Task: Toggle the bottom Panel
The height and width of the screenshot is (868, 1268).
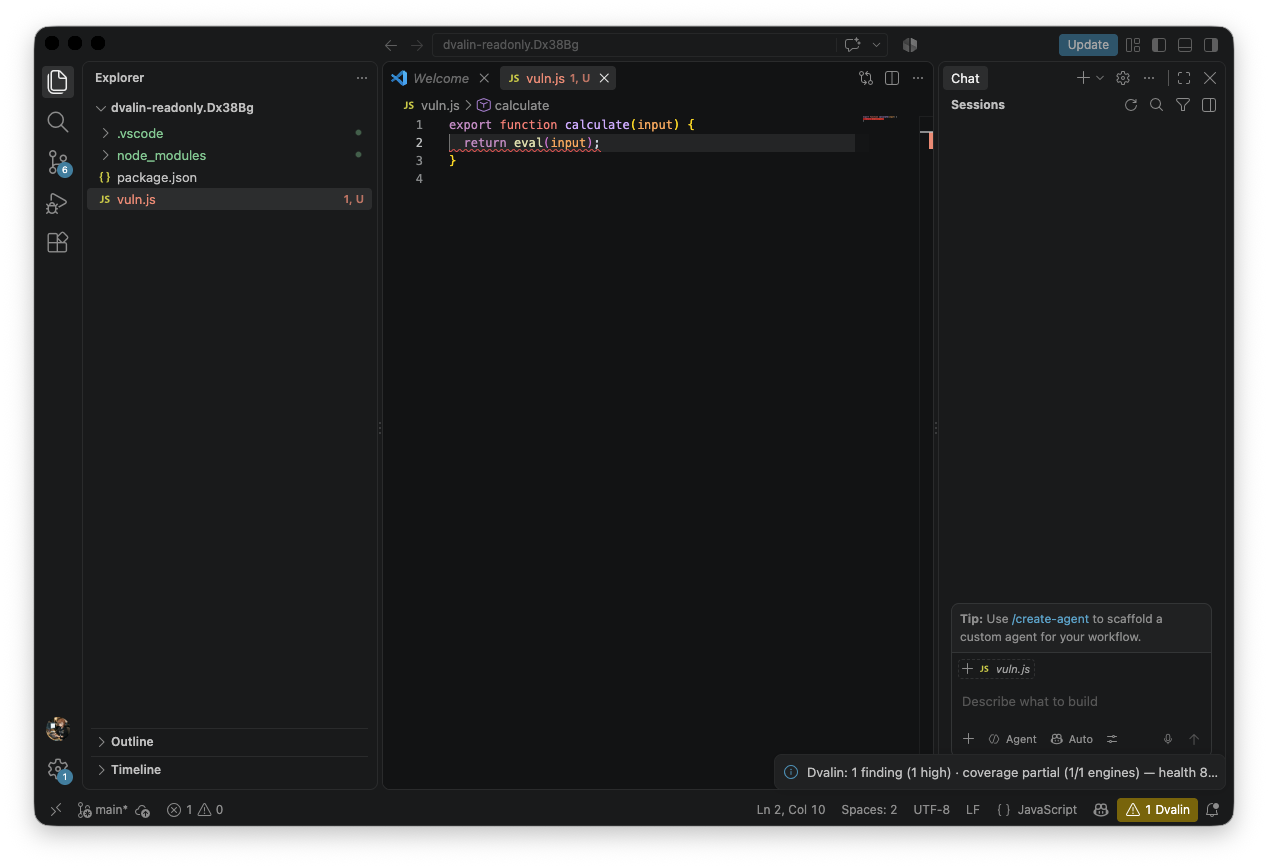Action: 1185,45
